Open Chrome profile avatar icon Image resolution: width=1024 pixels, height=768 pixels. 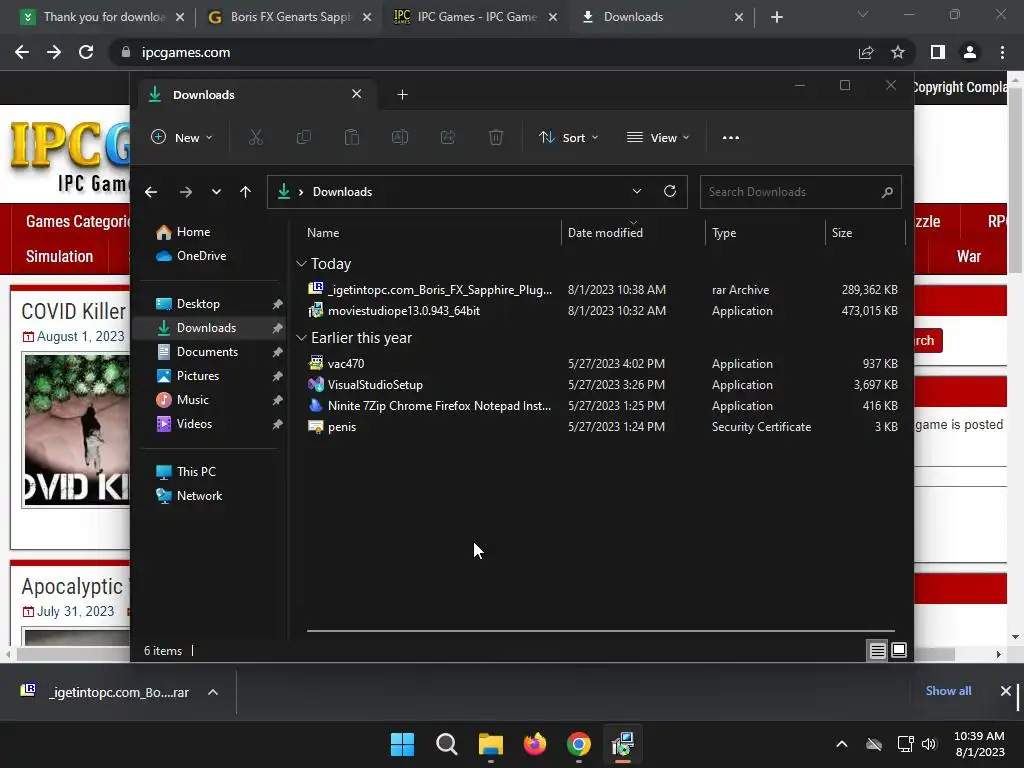click(x=970, y=52)
